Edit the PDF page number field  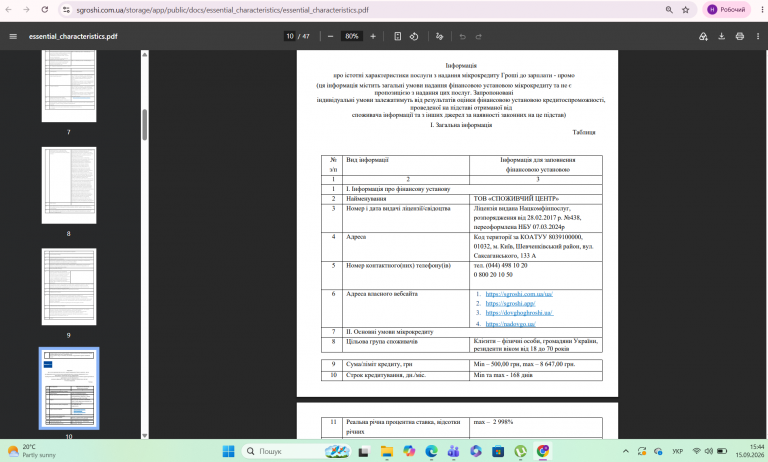pyautogui.click(x=290, y=36)
